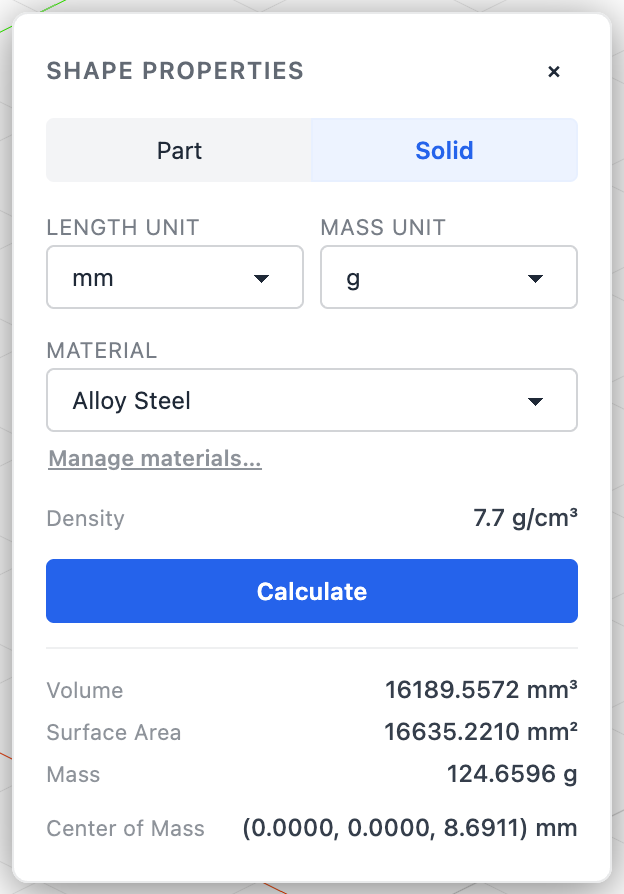Select the volume value 16189.5572 mm³
The width and height of the screenshot is (624, 894).
pyautogui.click(x=481, y=690)
